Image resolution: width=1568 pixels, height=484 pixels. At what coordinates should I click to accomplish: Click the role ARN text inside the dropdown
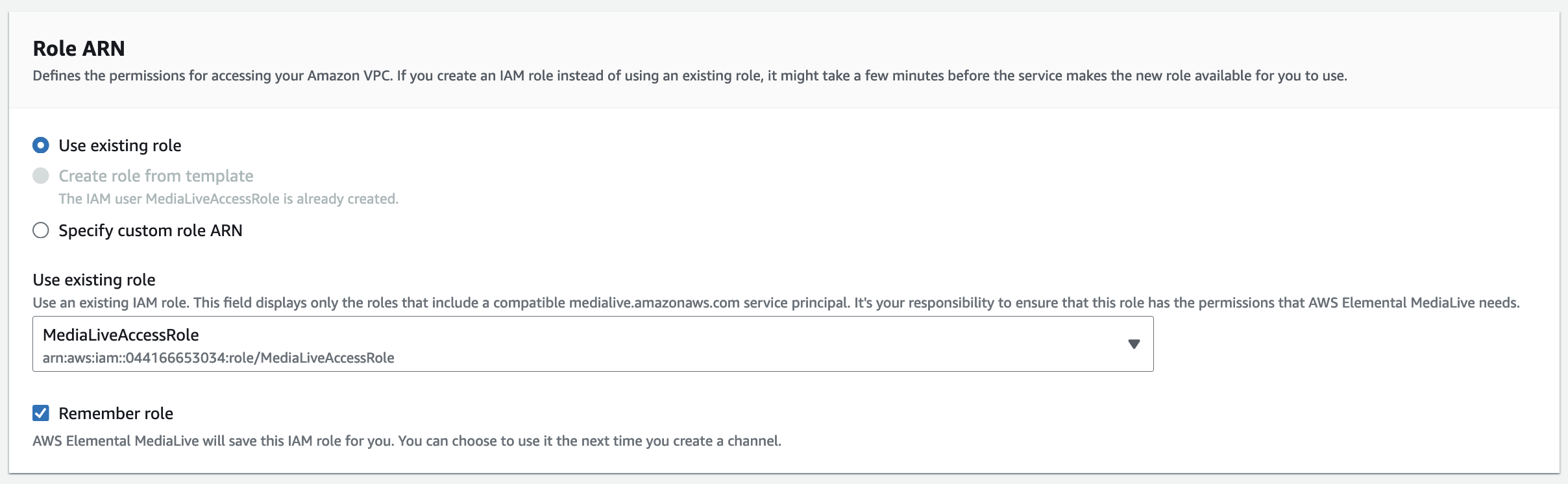coord(218,358)
